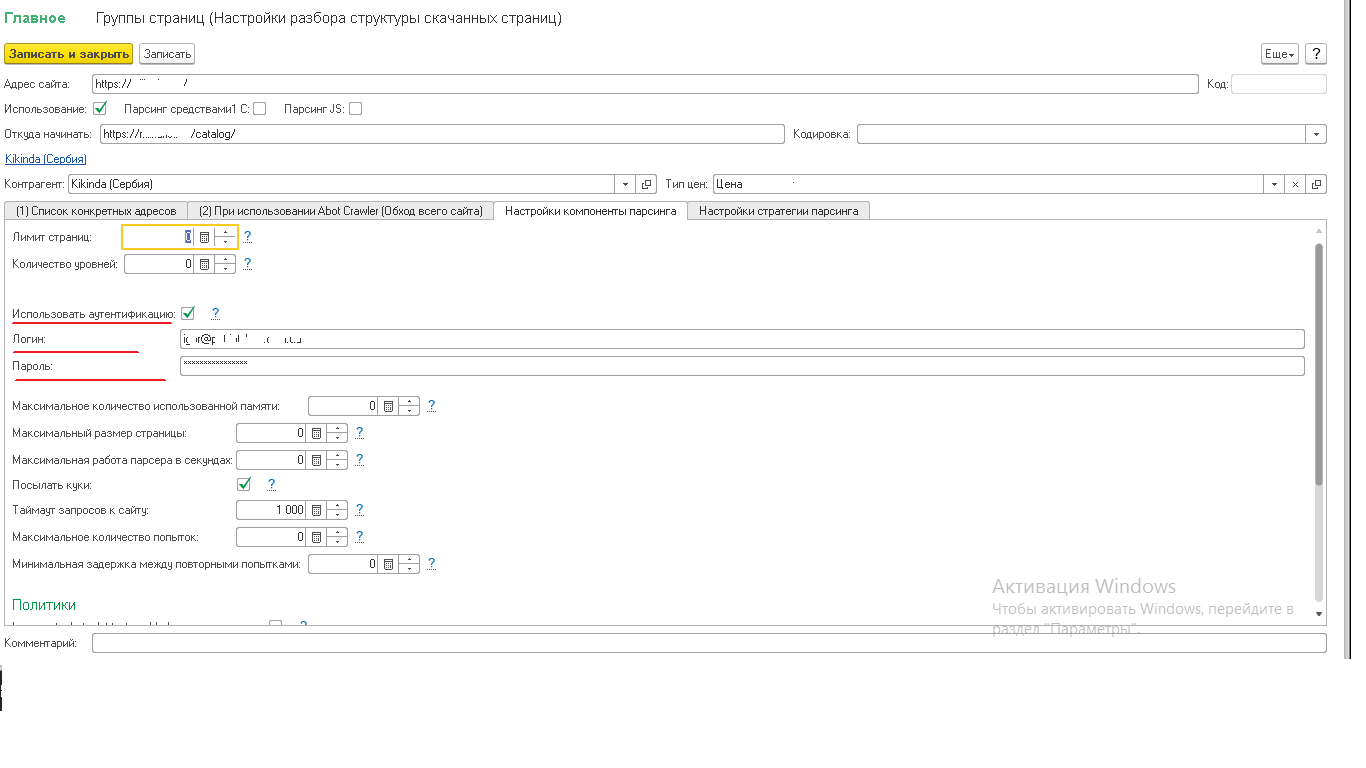Image resolution: width=1366 pixels, height=768 pixels.
Task: Click open-form icon next to Тип цен field
Action: (x=1317, y=184)
